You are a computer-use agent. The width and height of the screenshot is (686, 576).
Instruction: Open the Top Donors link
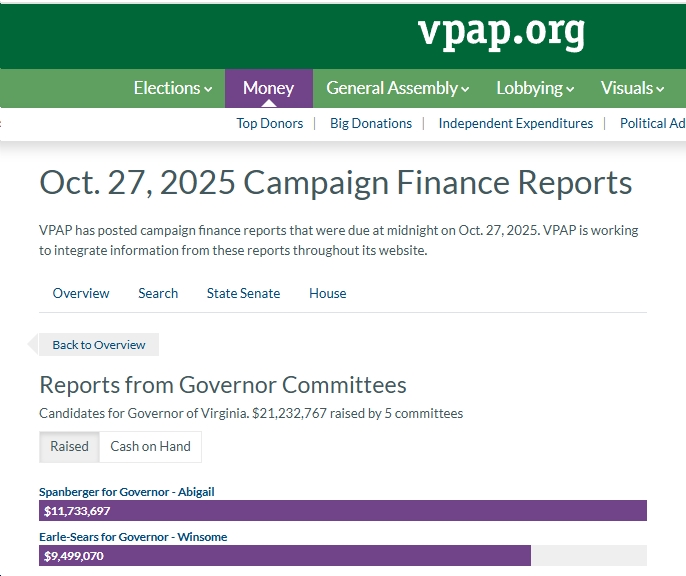[275, 123]
